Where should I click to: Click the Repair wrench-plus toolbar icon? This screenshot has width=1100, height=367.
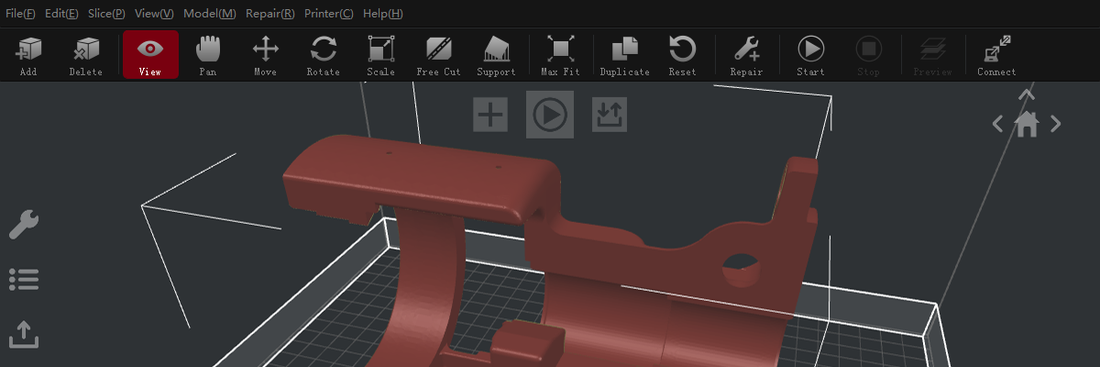tap(746, 55)
